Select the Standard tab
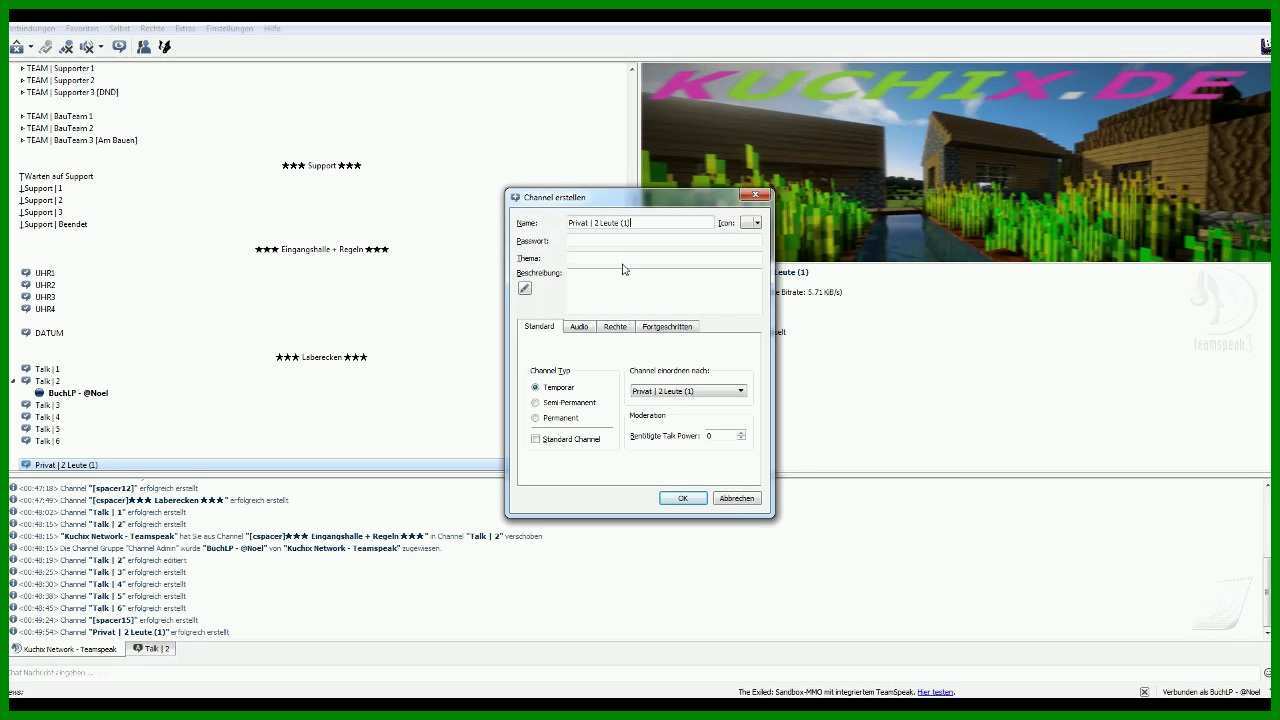The image size is (1280, 720). point(539,327)
